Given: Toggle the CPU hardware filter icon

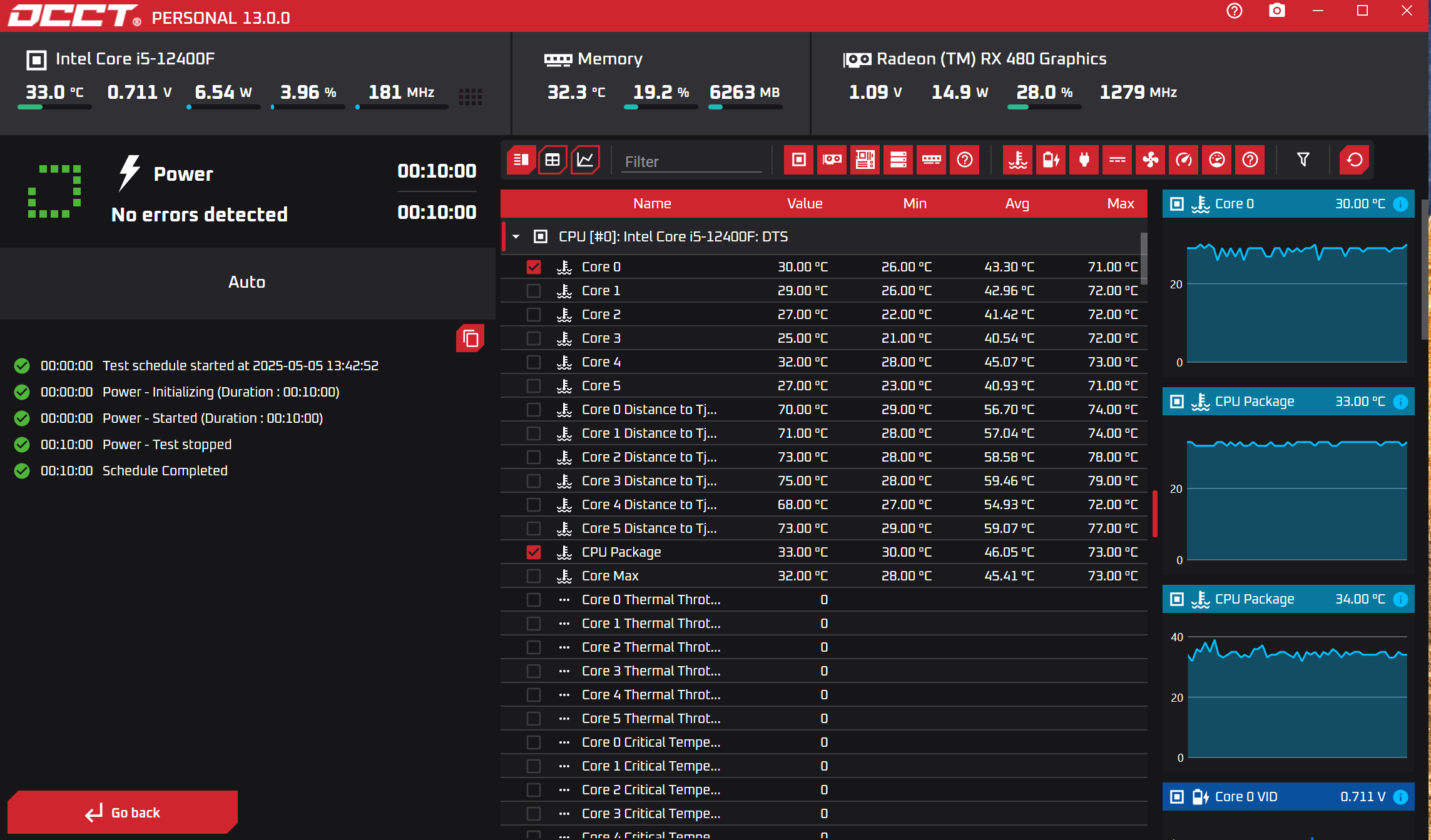Looking at the screenshot, I should coord(799,160).
